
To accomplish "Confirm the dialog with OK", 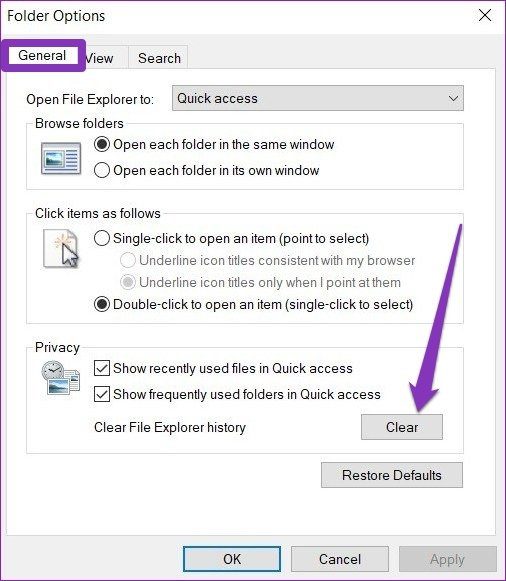I will pos(232,559).
